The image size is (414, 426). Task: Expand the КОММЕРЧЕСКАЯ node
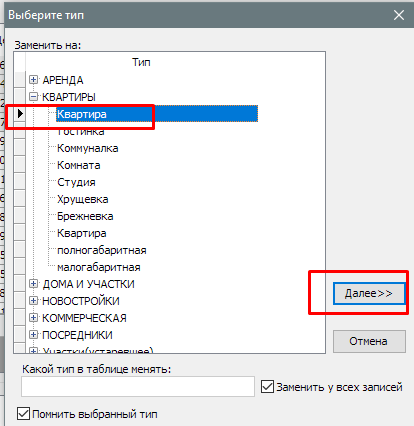click(x=33, y=318)
